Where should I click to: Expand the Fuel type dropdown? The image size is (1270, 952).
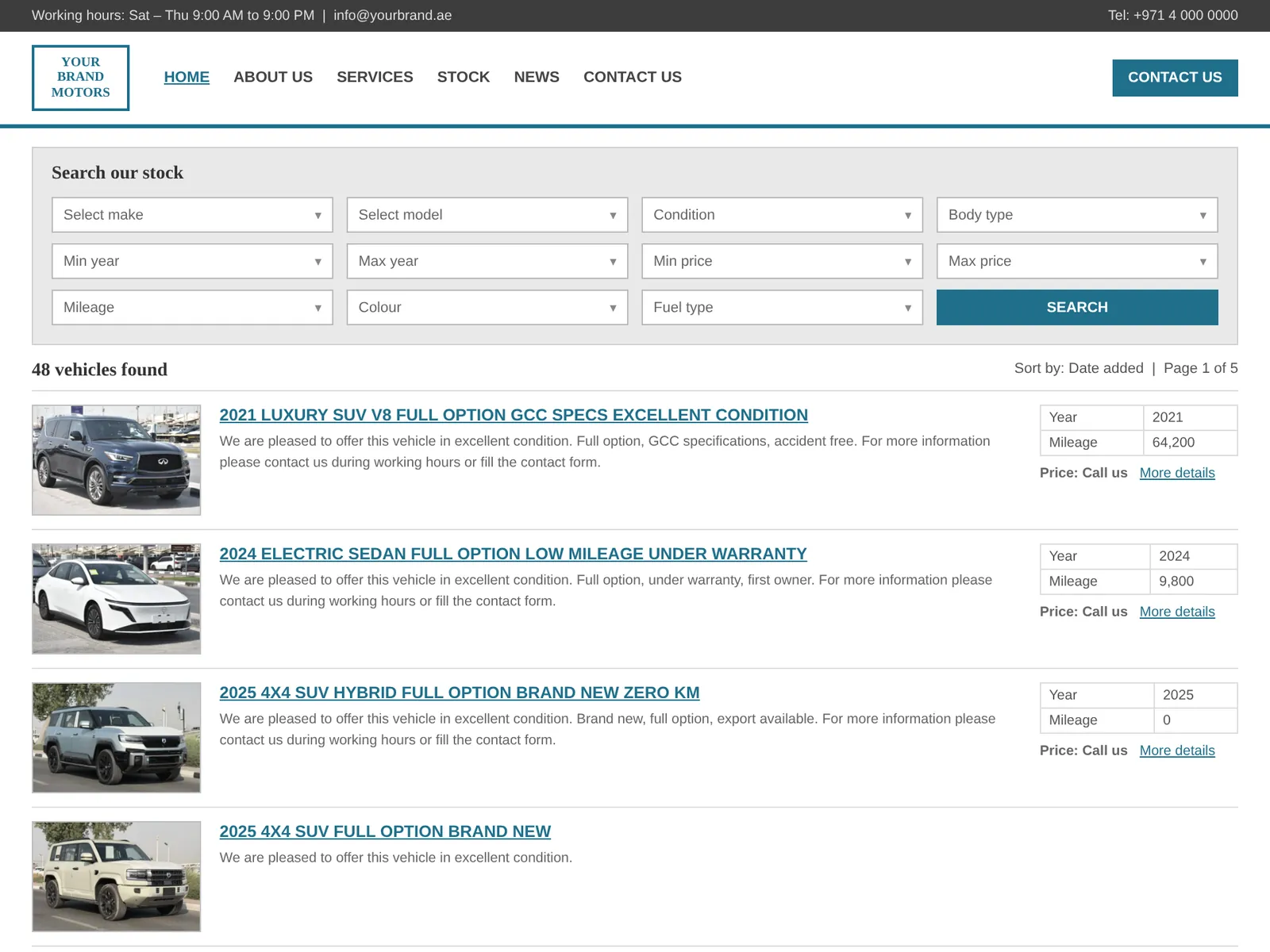coord(782,307)
